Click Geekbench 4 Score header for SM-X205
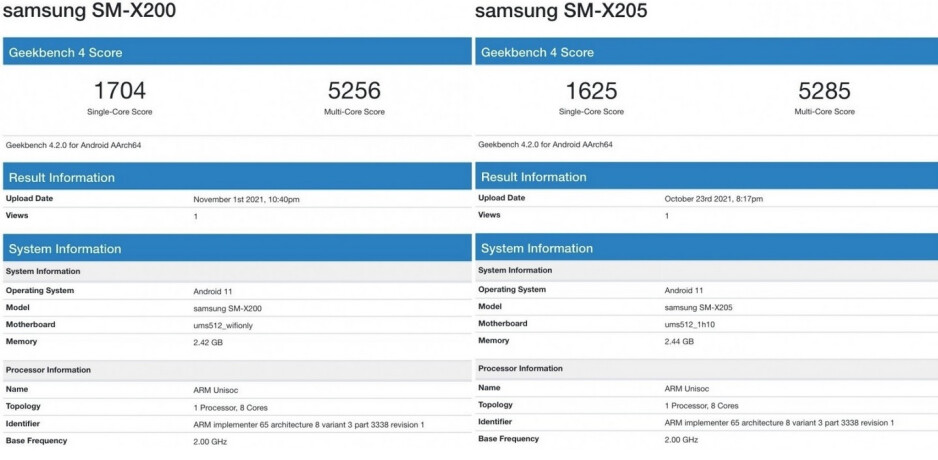The image size is (938, 460). point(537,52)
